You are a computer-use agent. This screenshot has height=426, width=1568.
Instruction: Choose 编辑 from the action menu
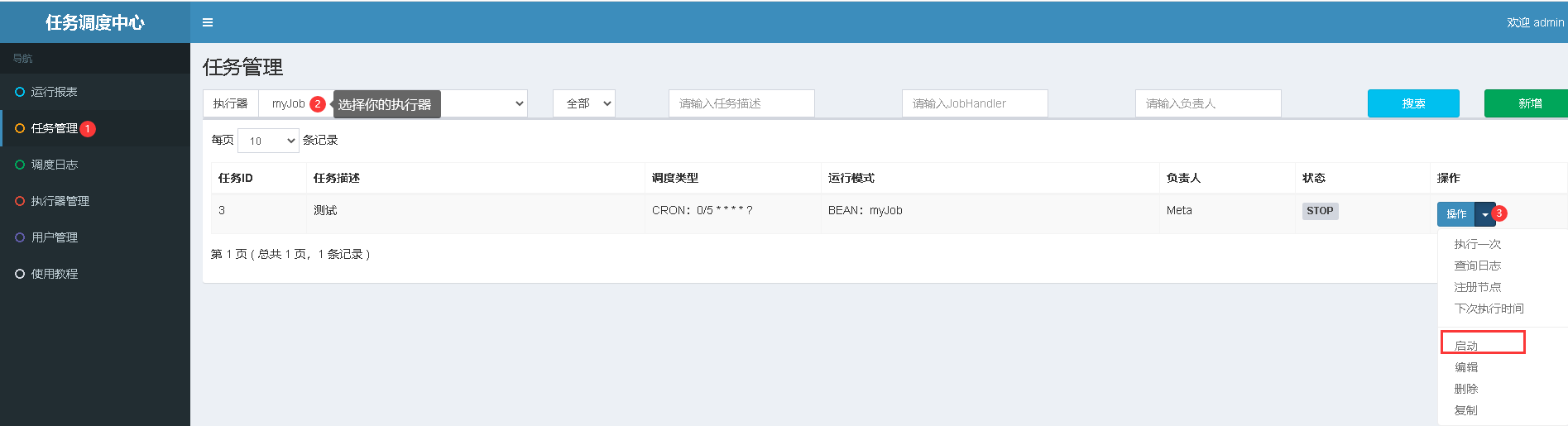(x=1466, y=367)
